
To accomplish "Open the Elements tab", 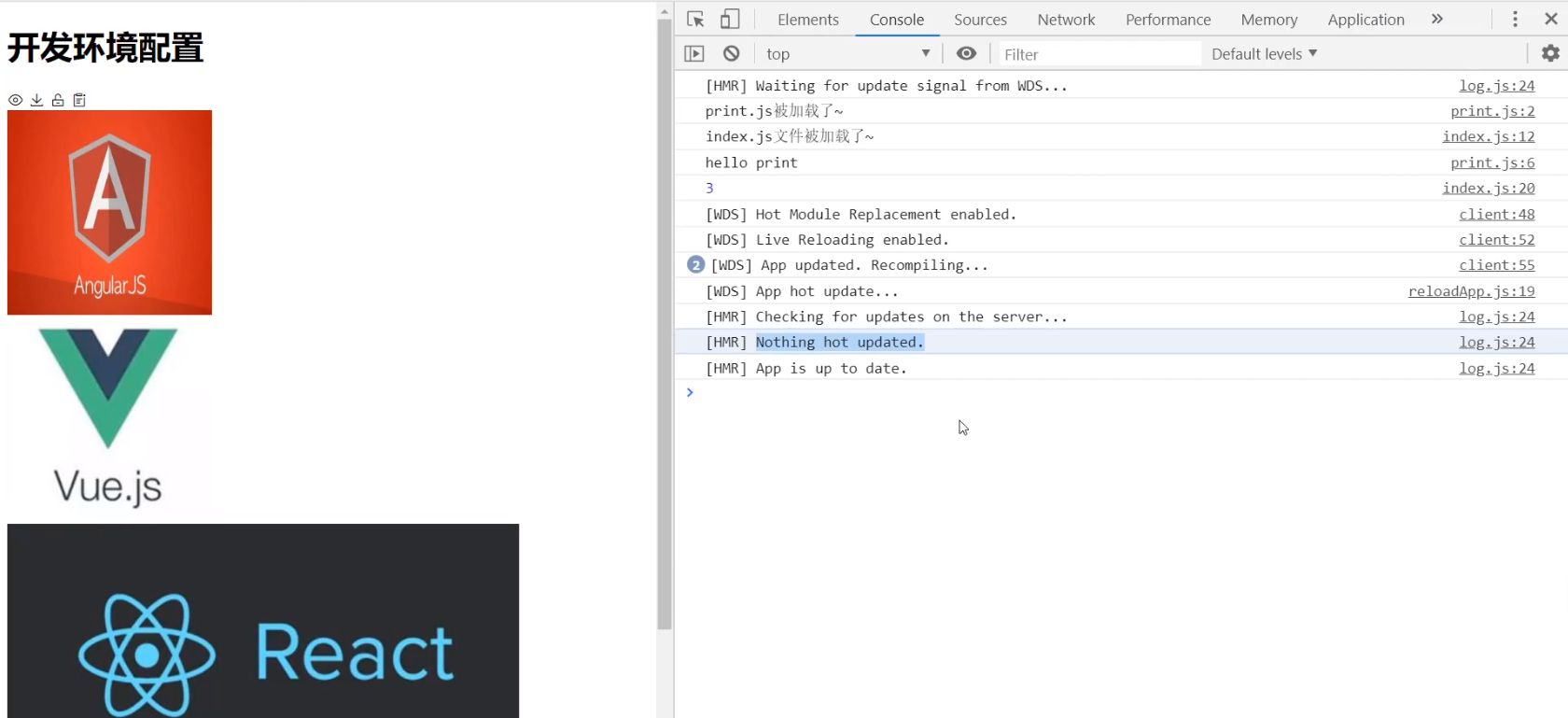I will click(x=808, y=20).
